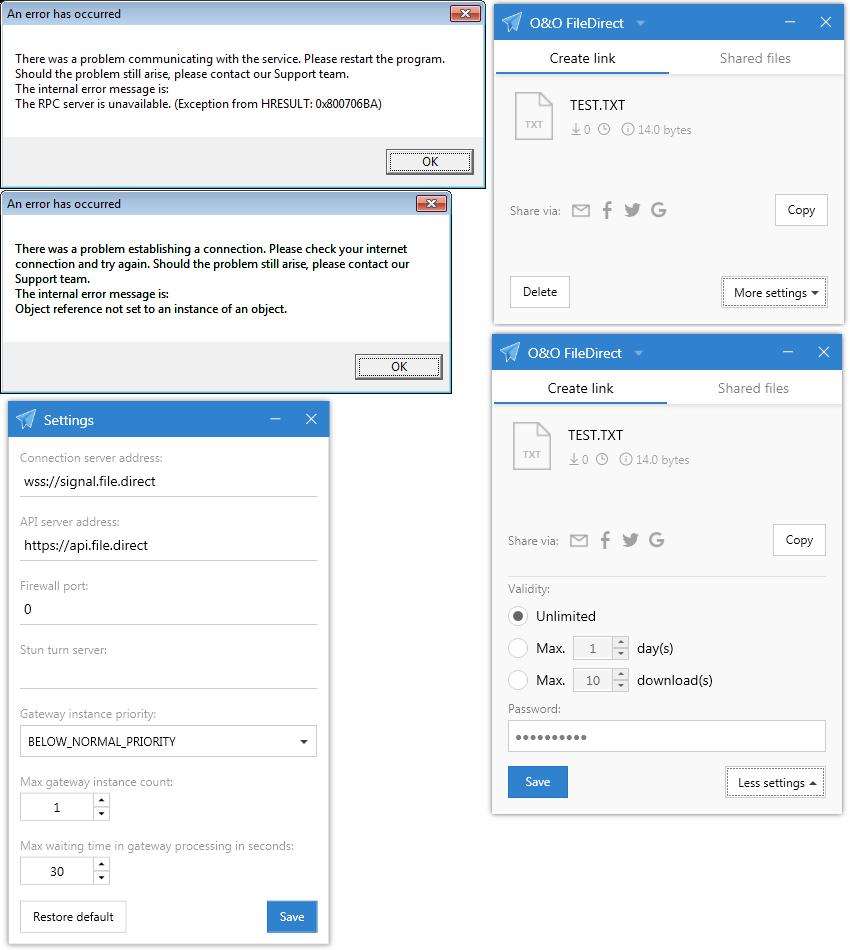This screenshot has width=850, height=950.
Task: Click the Password input field
Action: coord(666,736)
